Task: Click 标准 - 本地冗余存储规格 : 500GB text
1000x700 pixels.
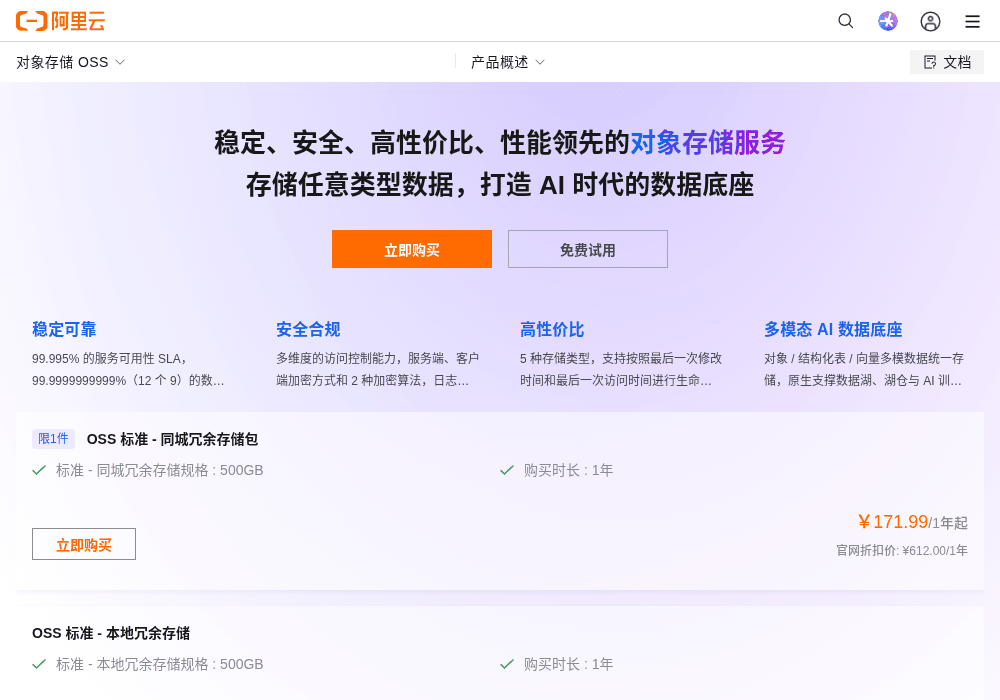Action: pyautogui.click(x=159, y=664)
